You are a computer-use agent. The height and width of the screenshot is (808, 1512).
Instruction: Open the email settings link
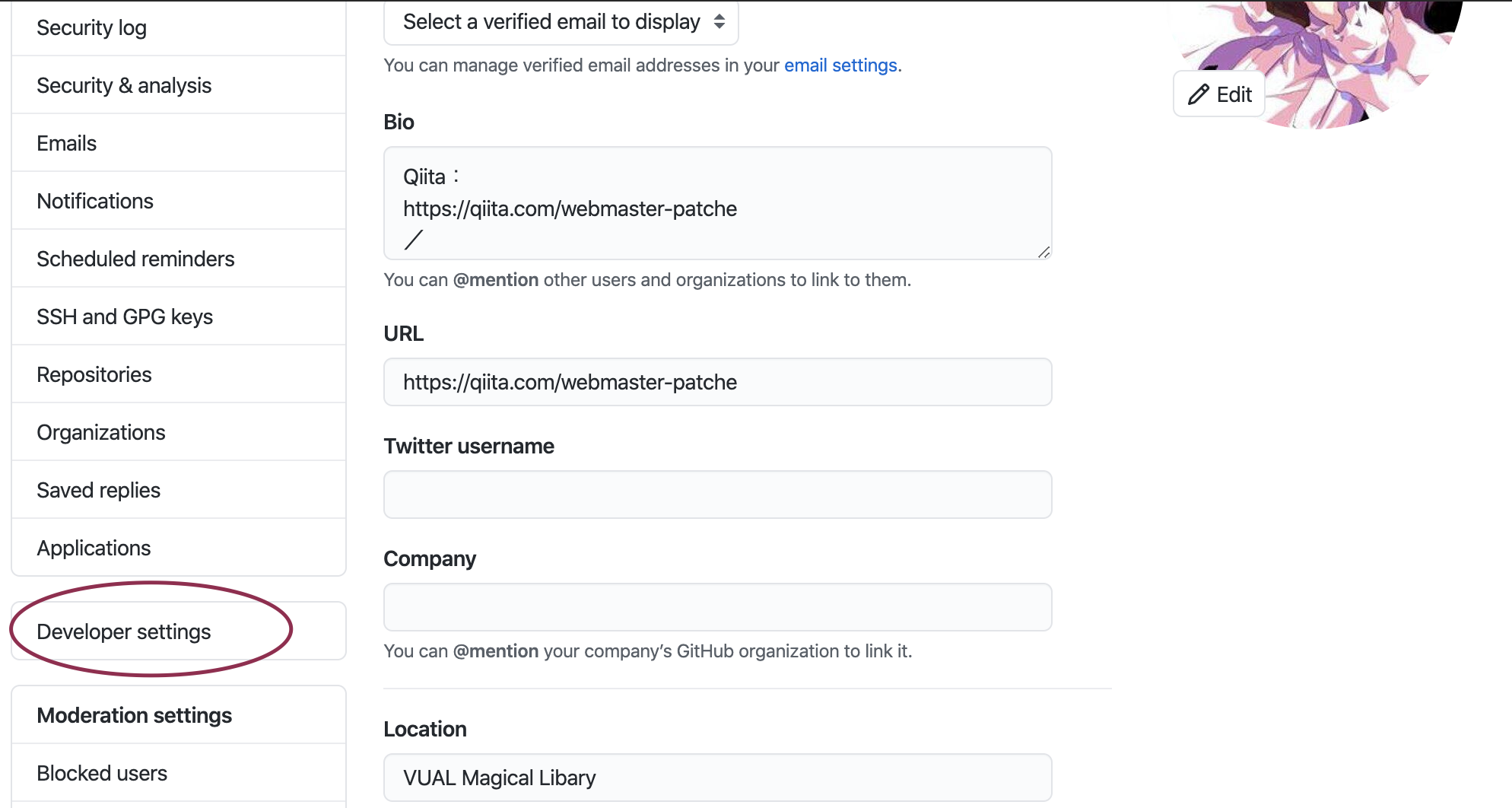[x=840, y=65]
